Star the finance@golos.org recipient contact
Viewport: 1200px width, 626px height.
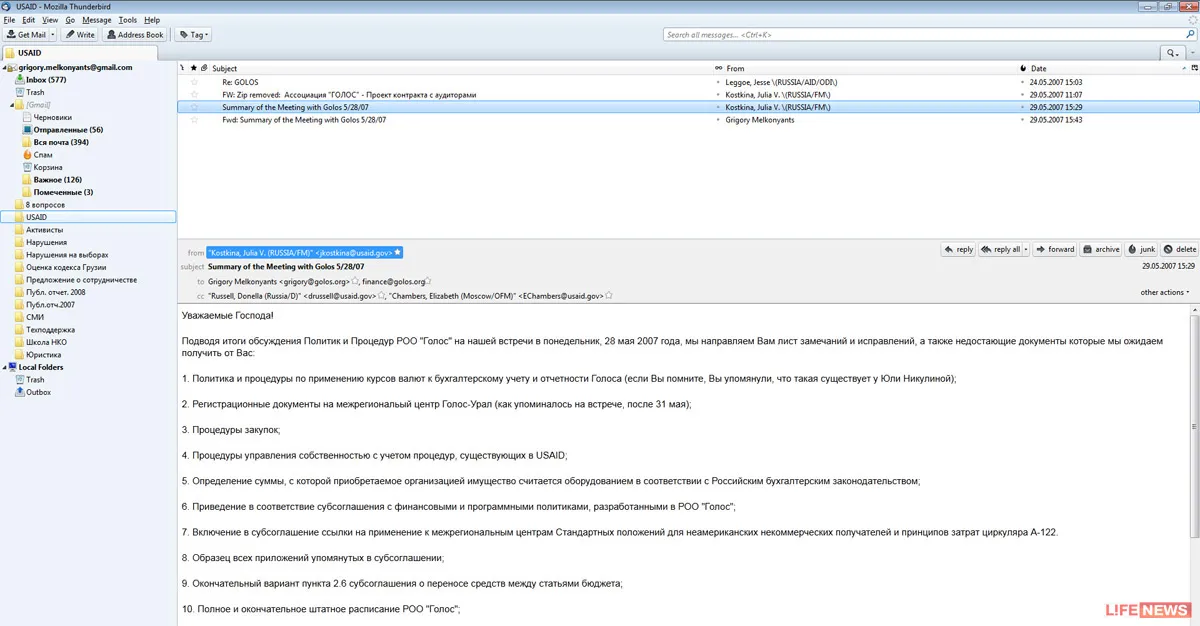pyautogui.click(x=428, y=282)
